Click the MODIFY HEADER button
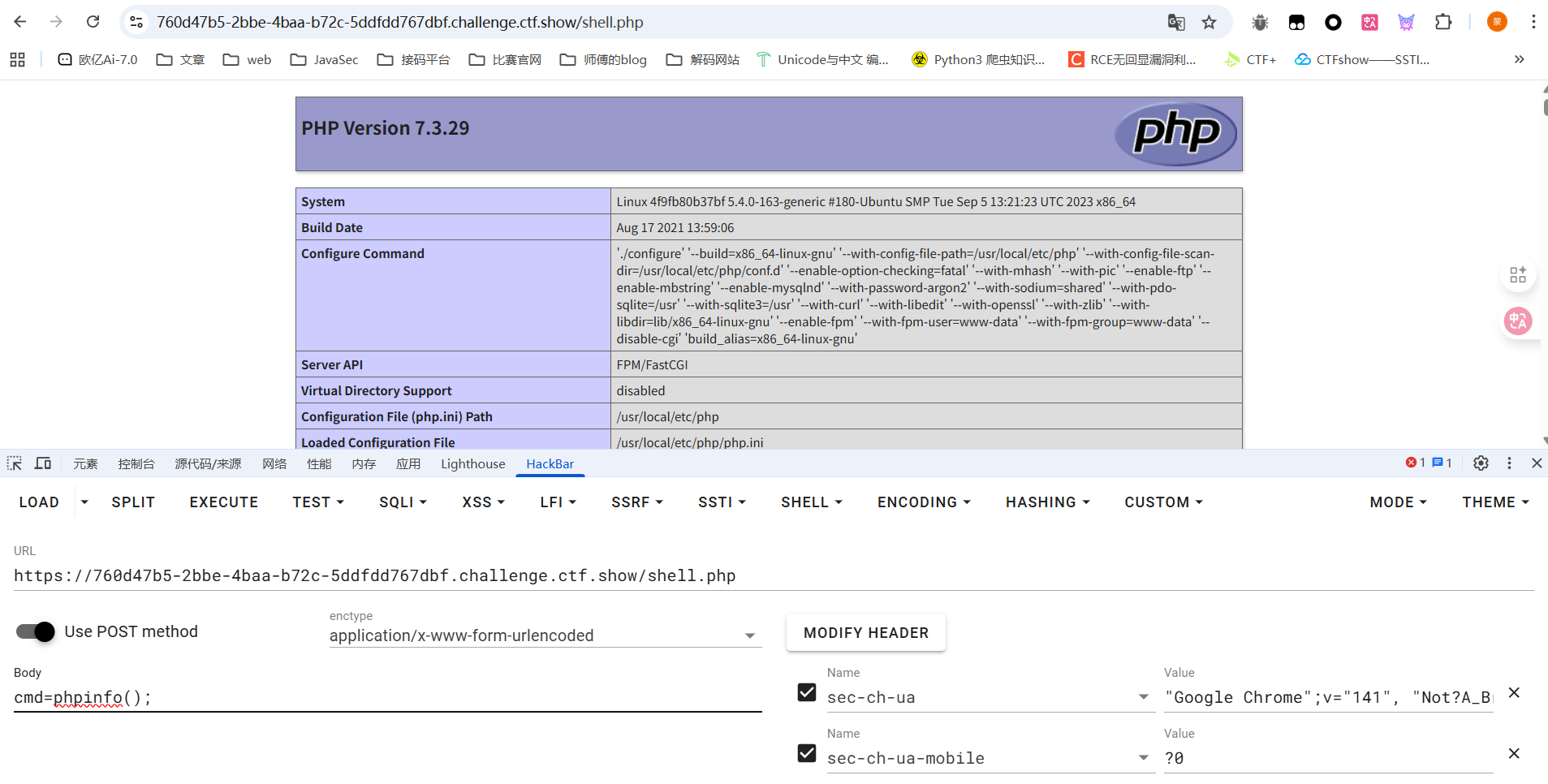The height and width of the screenshot is (784, 1548). pos(865,633)
